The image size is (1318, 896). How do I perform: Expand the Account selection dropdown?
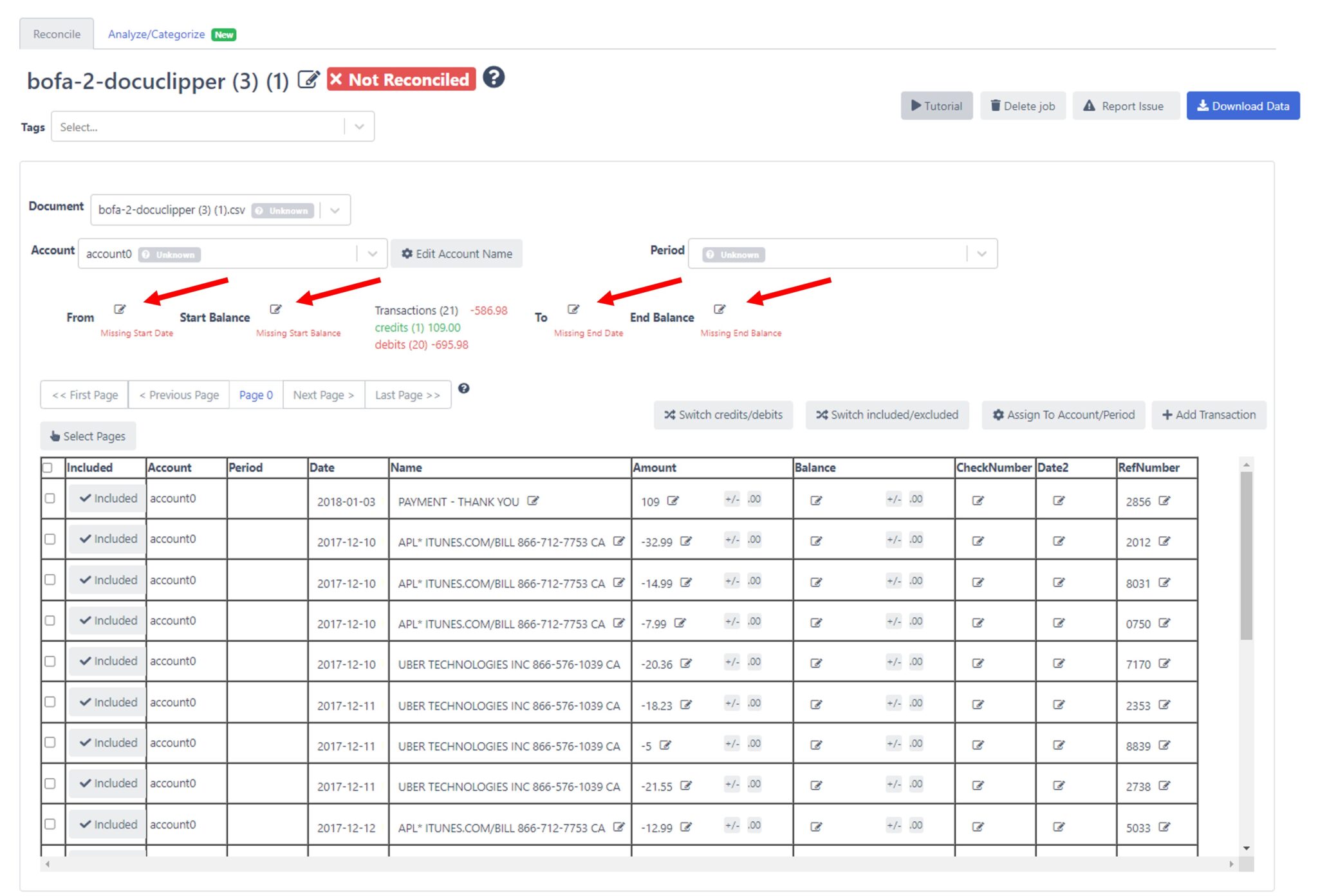[x=372, y=253]
